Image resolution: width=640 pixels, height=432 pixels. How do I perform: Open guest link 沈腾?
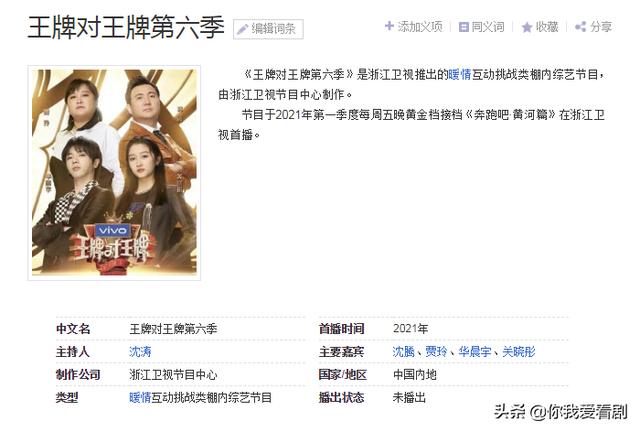tap(403, 352)
